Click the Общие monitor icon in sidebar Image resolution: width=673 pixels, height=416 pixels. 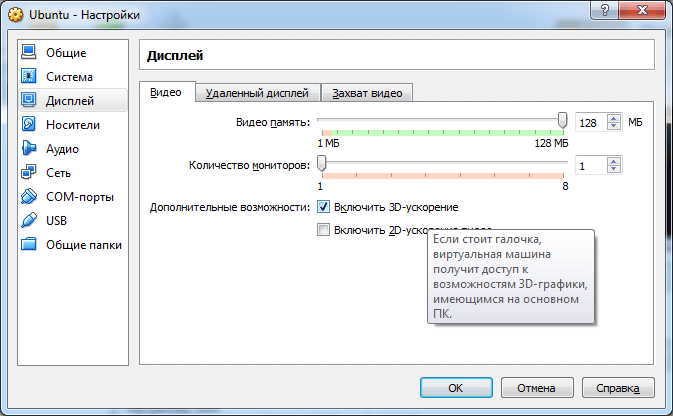[29, 52]
